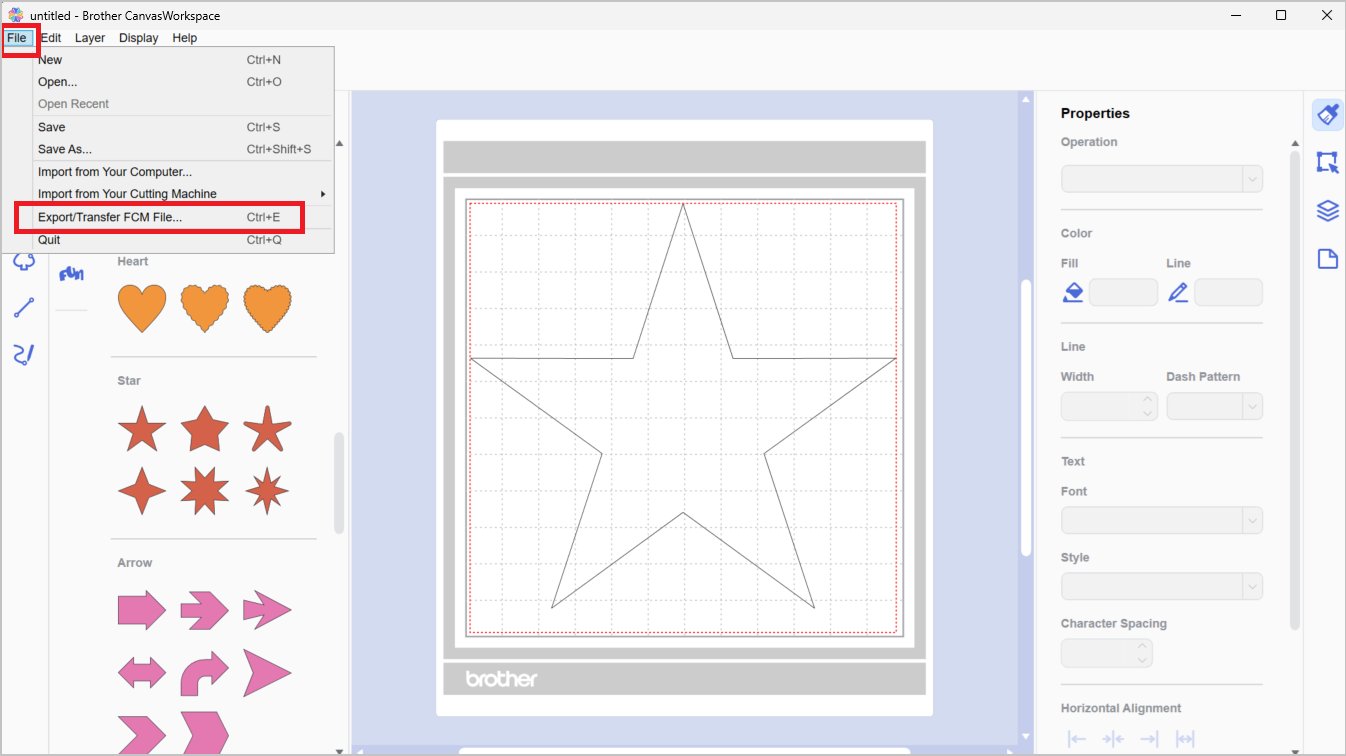Choose Save As... menu entry
Image resolution: width=1346 pixels, height=756 pixels.
(183, 149)
